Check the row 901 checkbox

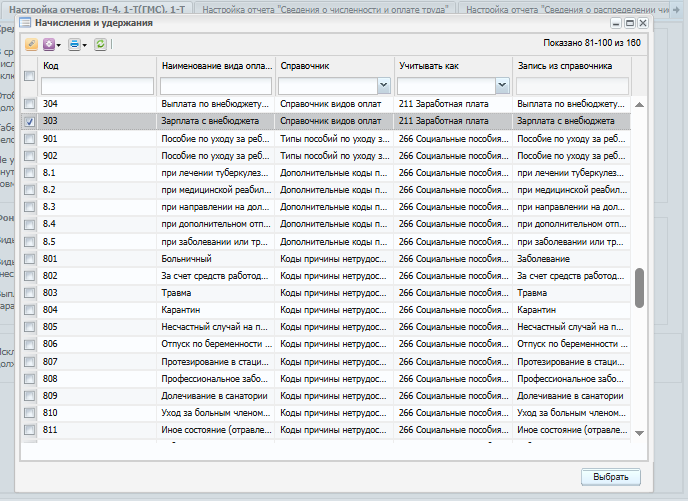(29, 139)
